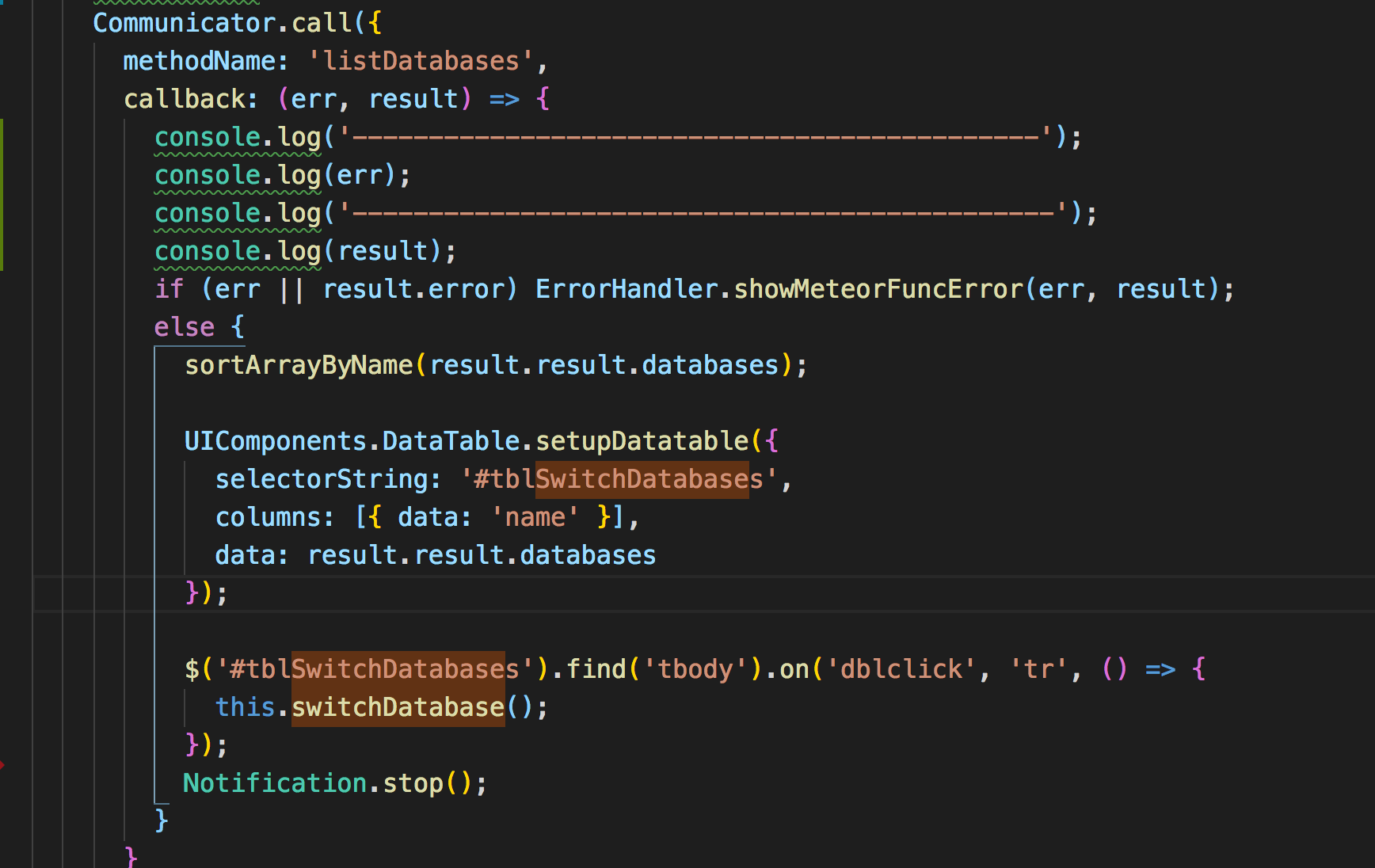
Task: Click the 'showMeteorFuncError' function name
Action: 878,288
